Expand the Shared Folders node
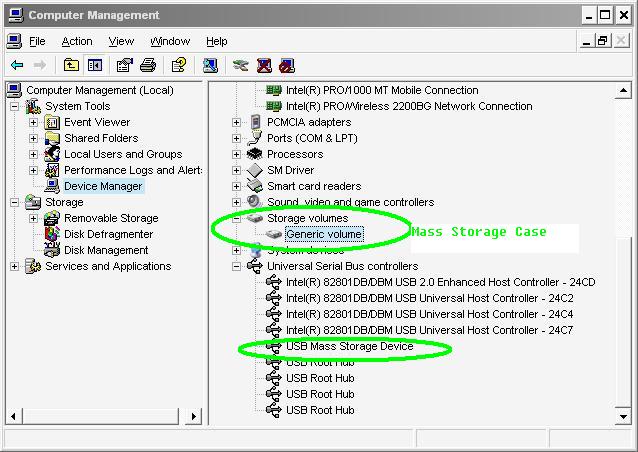The height and width of the screenshot is (452, 638). coord(33,138)
